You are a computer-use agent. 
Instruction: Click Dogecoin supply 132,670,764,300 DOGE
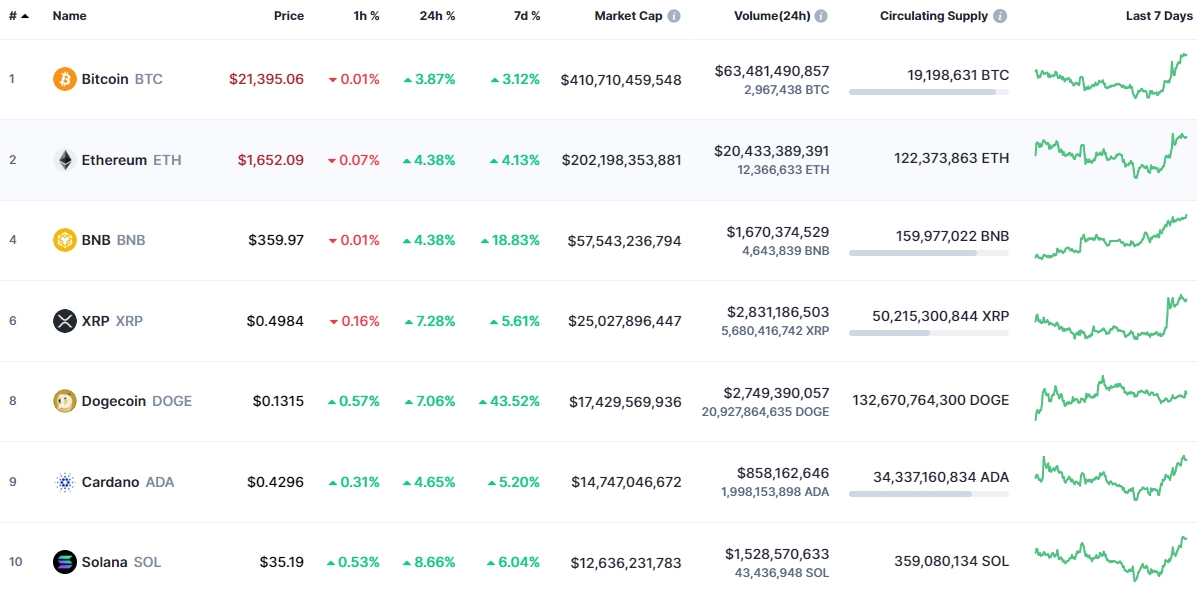tap(931, 400)
